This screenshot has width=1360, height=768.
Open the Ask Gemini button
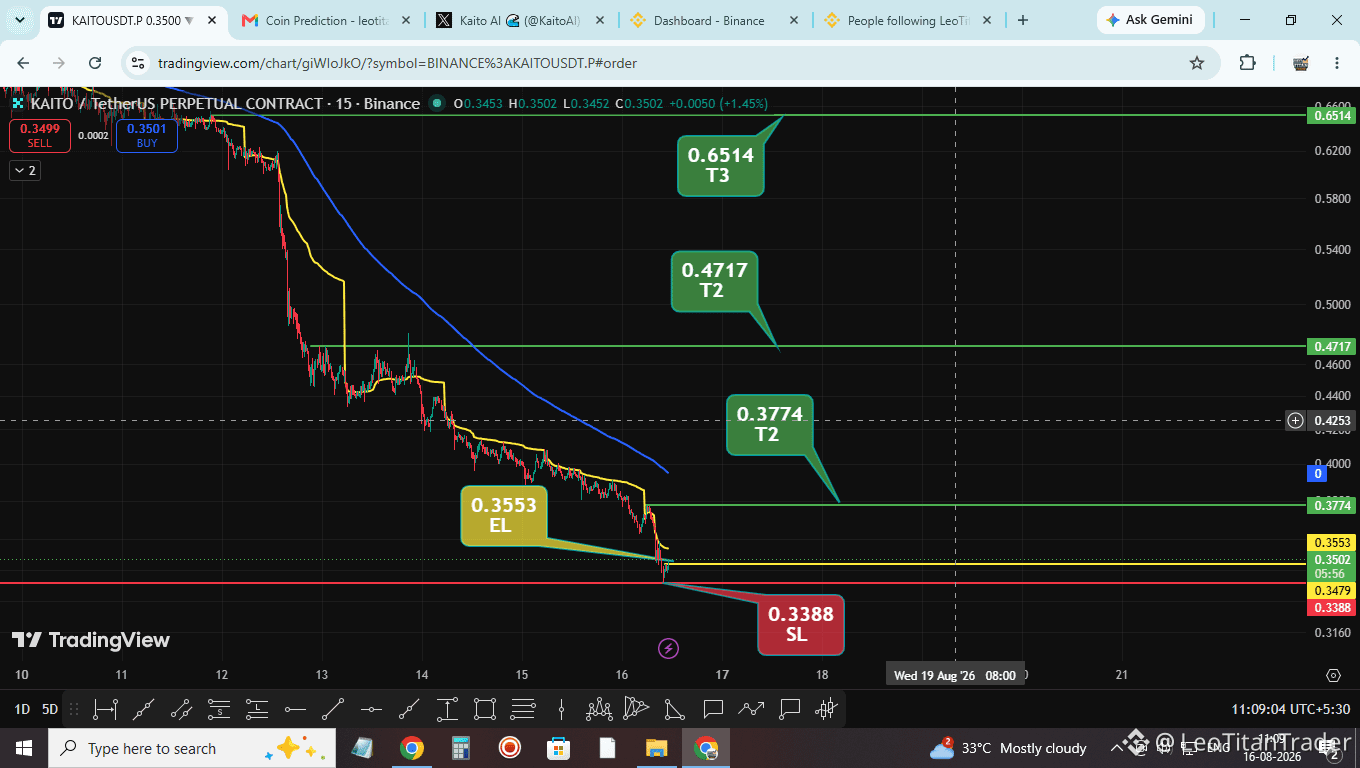pos(1150,20)
